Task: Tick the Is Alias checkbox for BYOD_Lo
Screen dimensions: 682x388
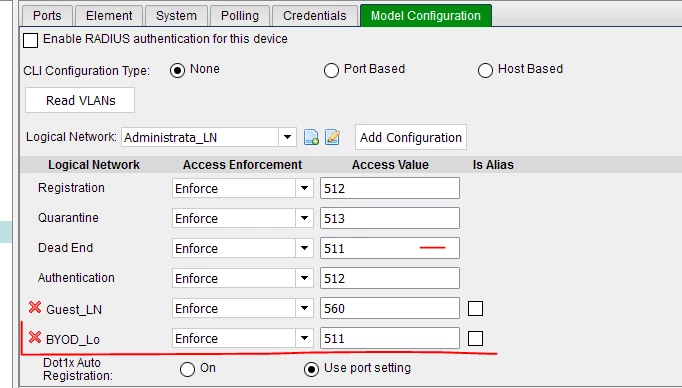Action: click(x=475, y=338)
